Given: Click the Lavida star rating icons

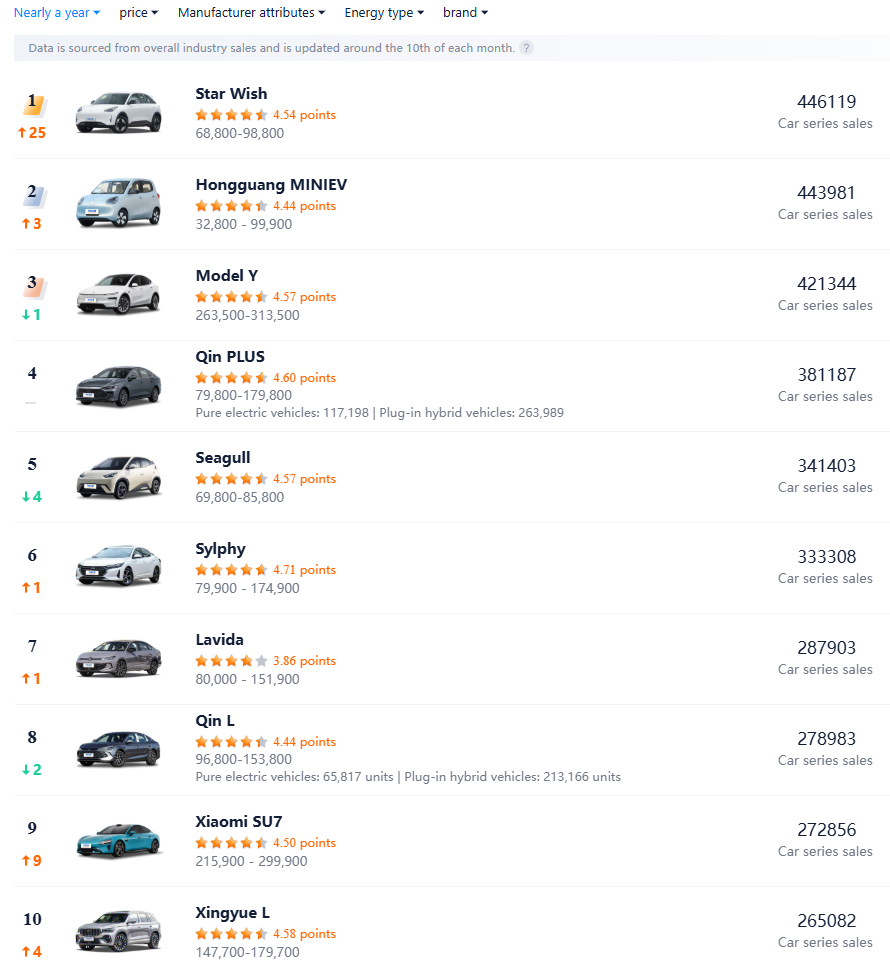Looking at the screenshot, I should pos(231,661).
